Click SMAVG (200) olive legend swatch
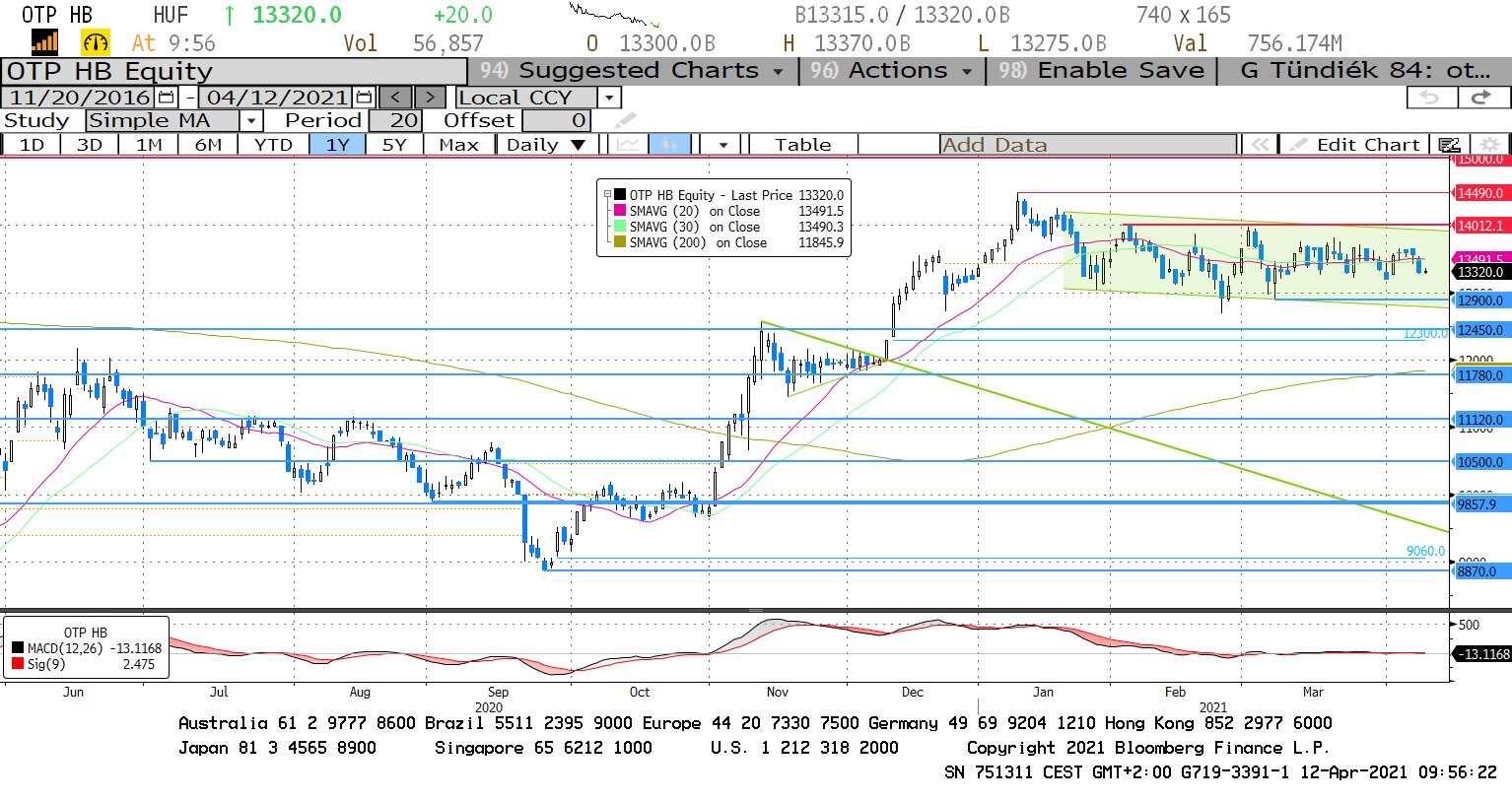The width and height of the screenshot is (1512, 801). click(620, 242)
